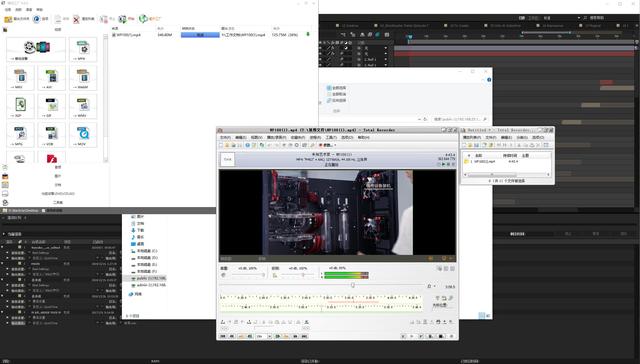Select 网络 in the Explorer navigation tree
This screenshot has width=640, height=364.
(x=136, y=294)
